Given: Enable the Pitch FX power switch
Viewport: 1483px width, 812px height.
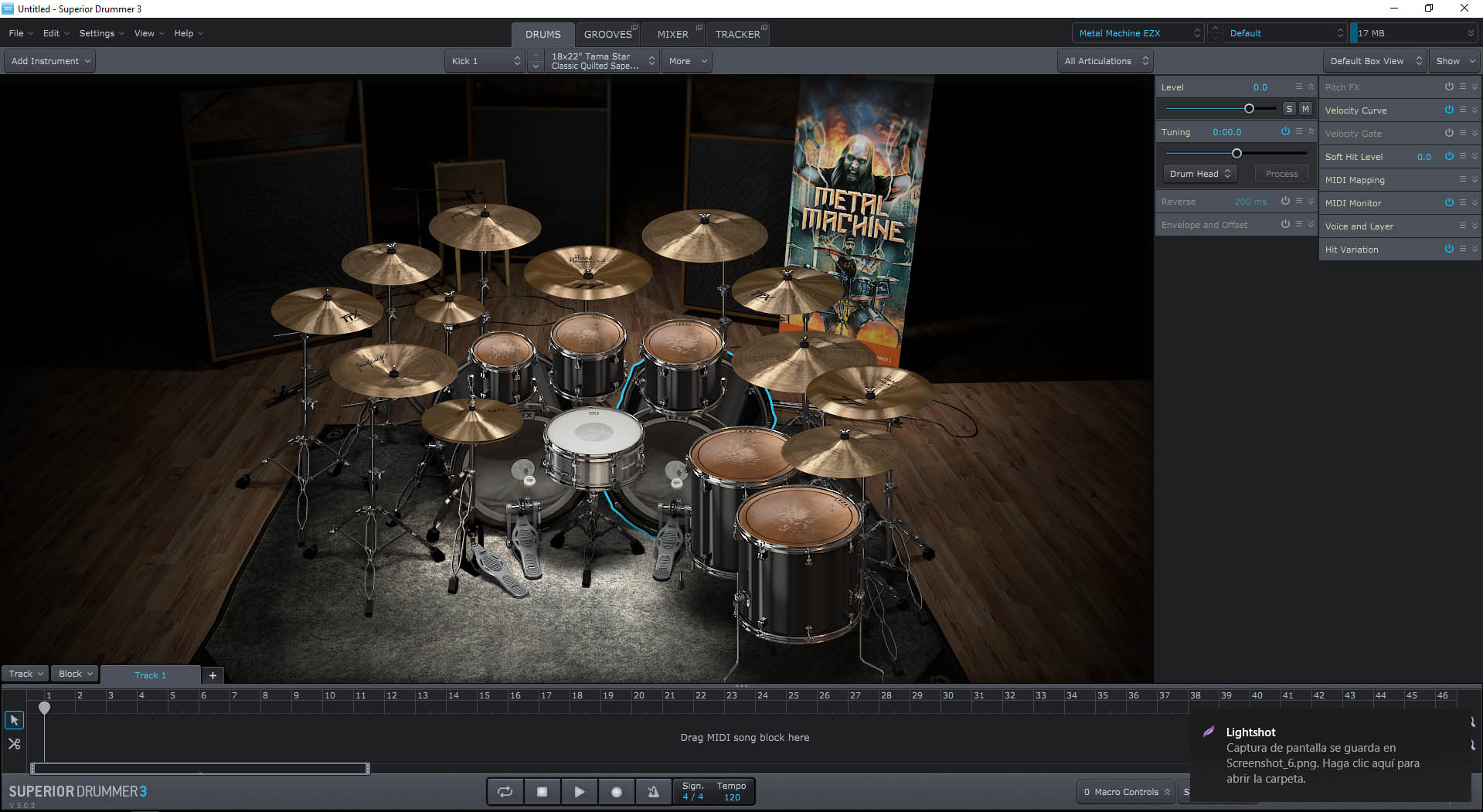Looking at the screenshot, I should coord(1449,87).
